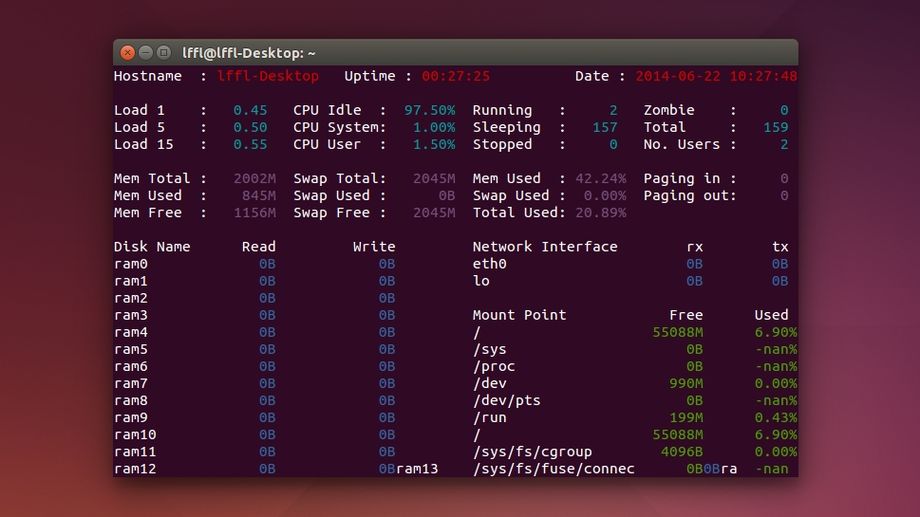Click the CPU User value 1.50%

point(434,144)
